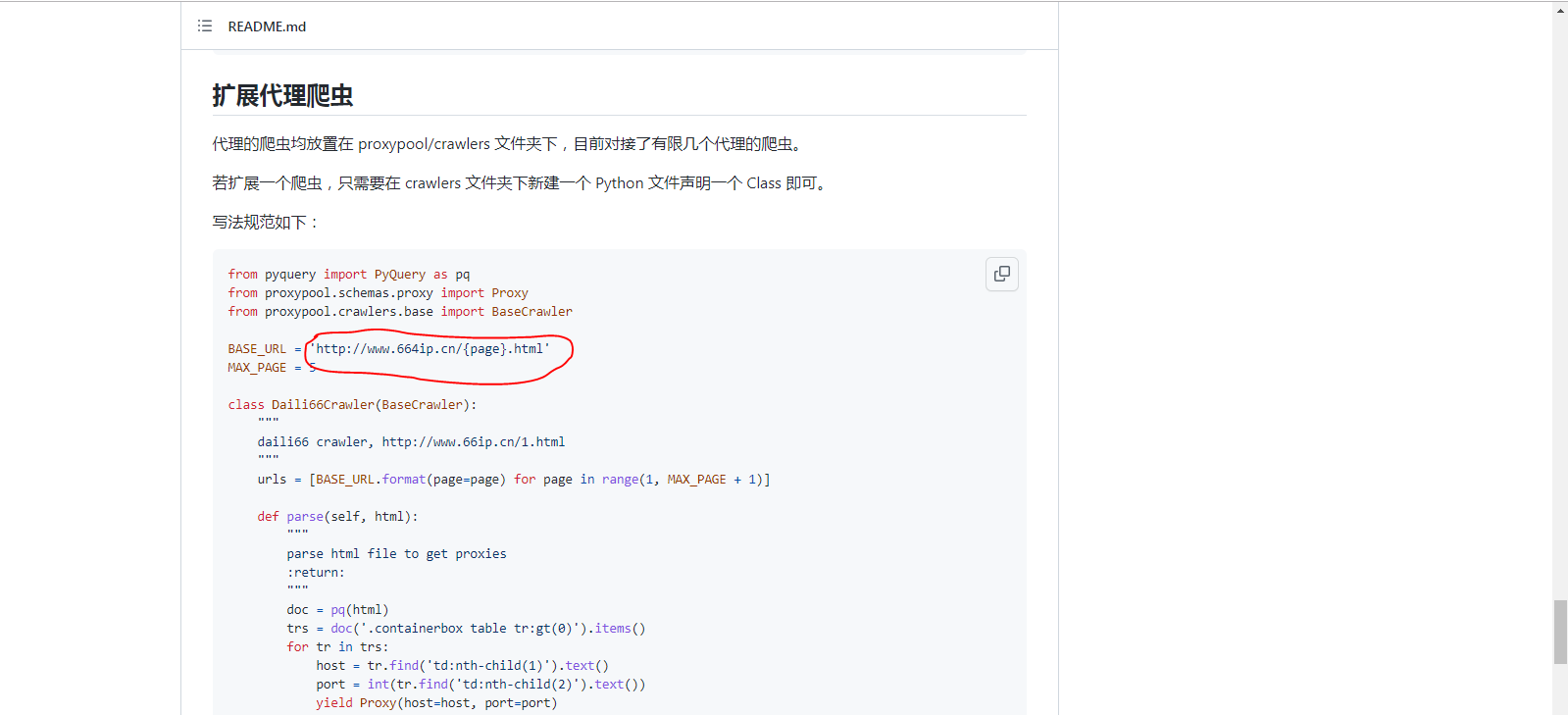Click the line 'from proxypool.schemas.proxy import Proxy'
Screen dimensions: 1568x715
pos(379,293)
